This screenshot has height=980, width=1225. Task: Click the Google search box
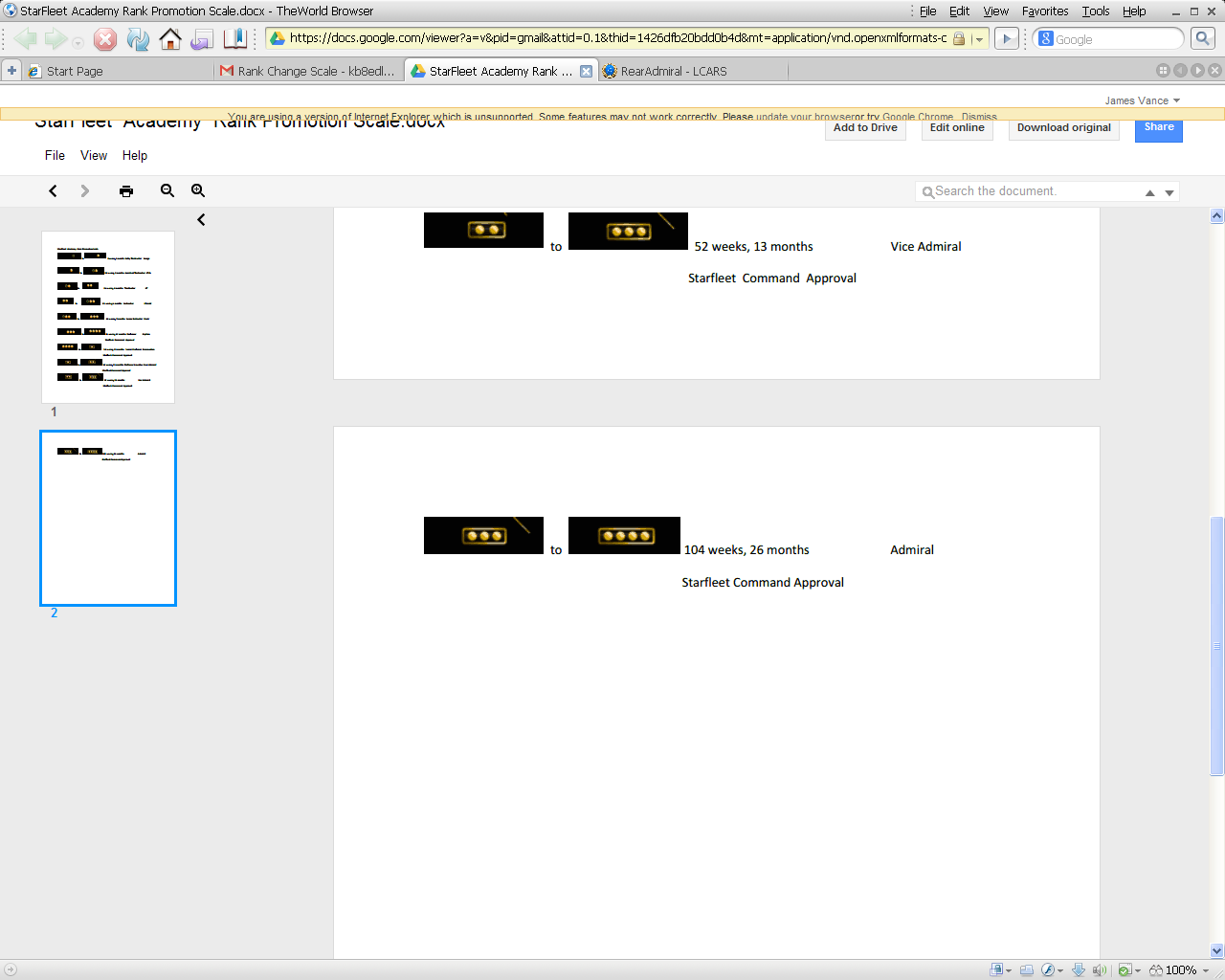coord(1118,39)
